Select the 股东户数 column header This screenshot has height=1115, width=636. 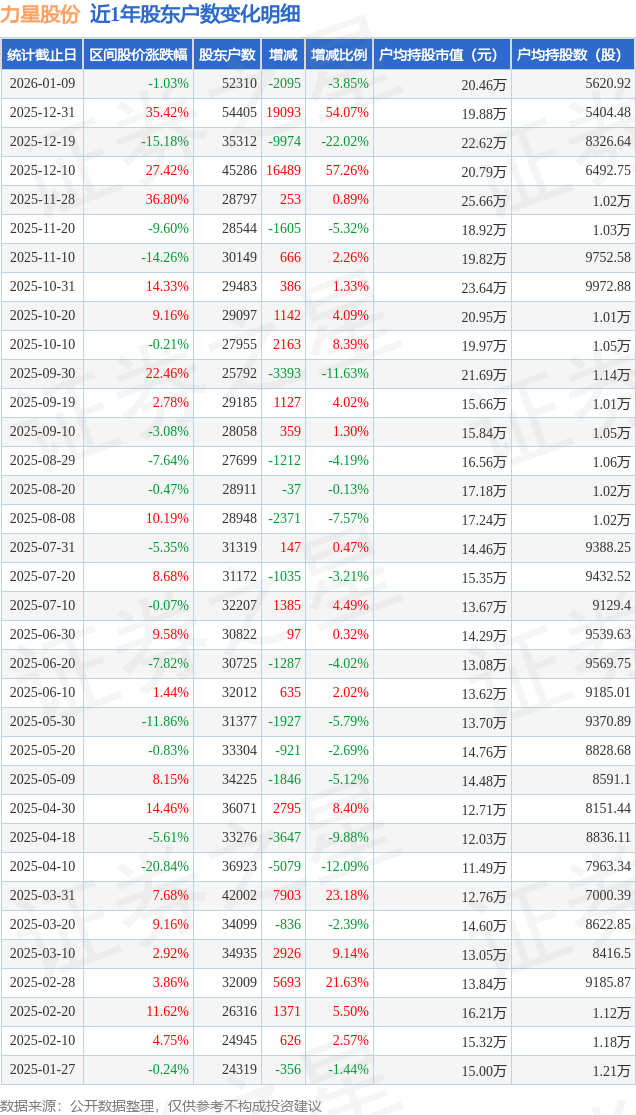(227, 55)
